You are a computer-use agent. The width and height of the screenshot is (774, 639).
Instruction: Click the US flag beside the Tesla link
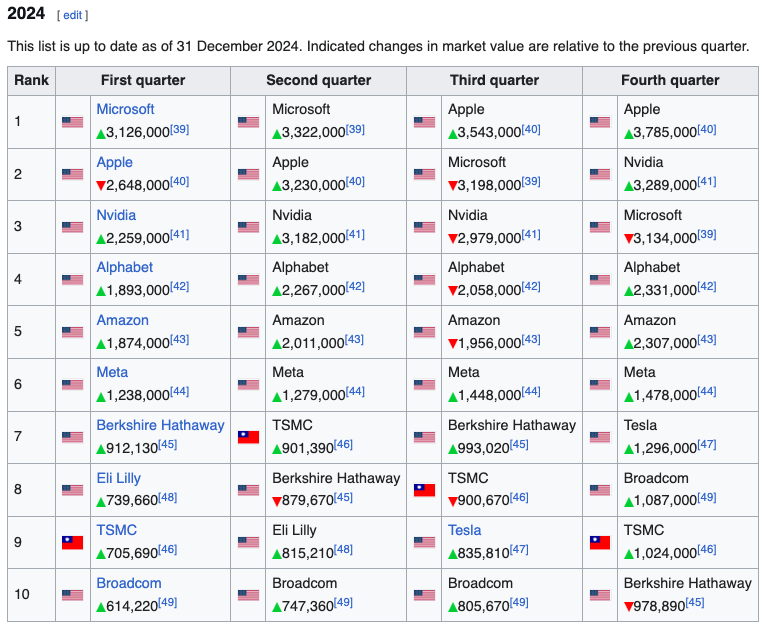pos(424,542)
